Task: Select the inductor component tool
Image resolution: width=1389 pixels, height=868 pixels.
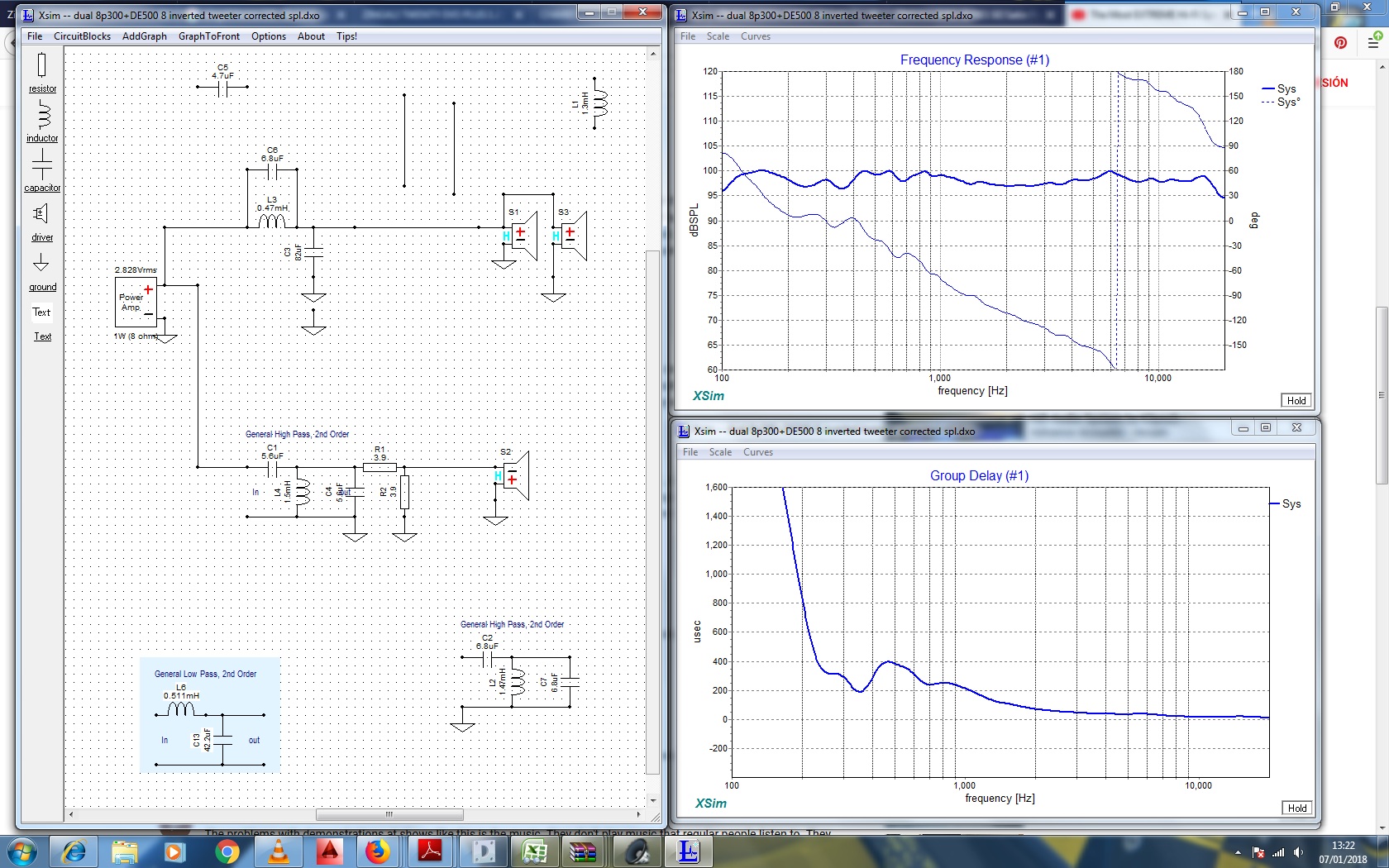Action: coord(42,122)
